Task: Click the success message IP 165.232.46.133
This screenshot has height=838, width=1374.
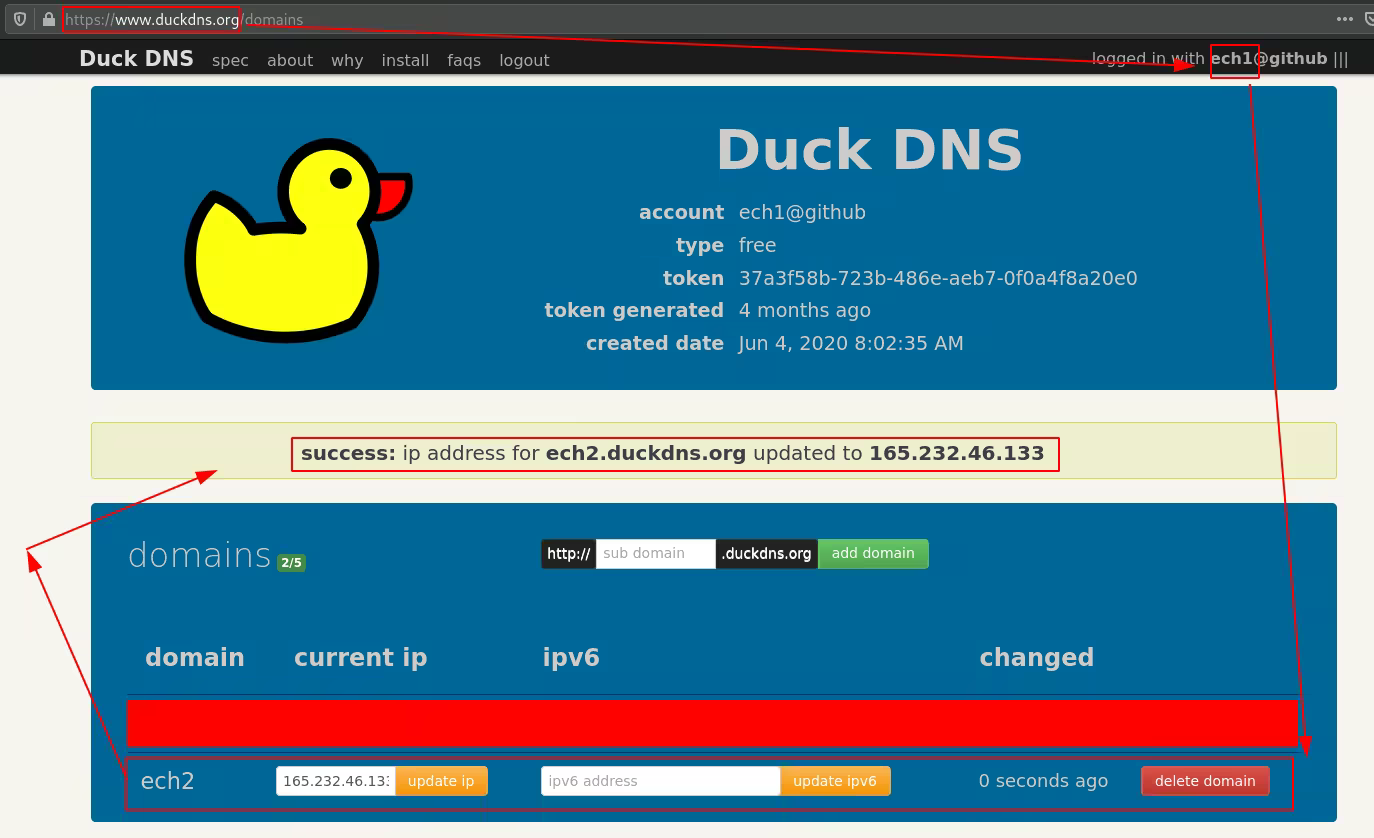Action: click(956, 453)
